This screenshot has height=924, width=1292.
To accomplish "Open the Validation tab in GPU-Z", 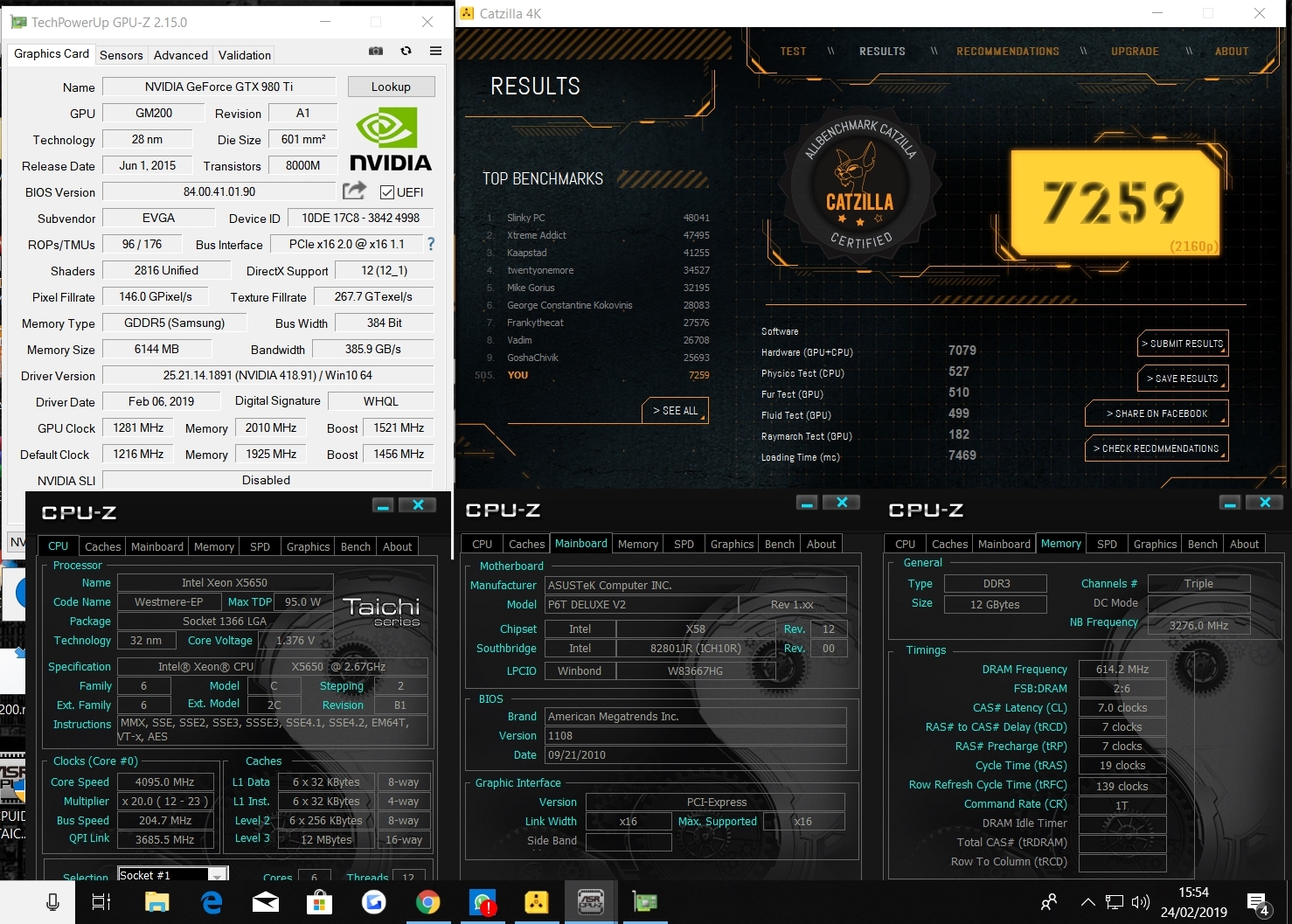I will pyautogui.click(x=245, y=55).
